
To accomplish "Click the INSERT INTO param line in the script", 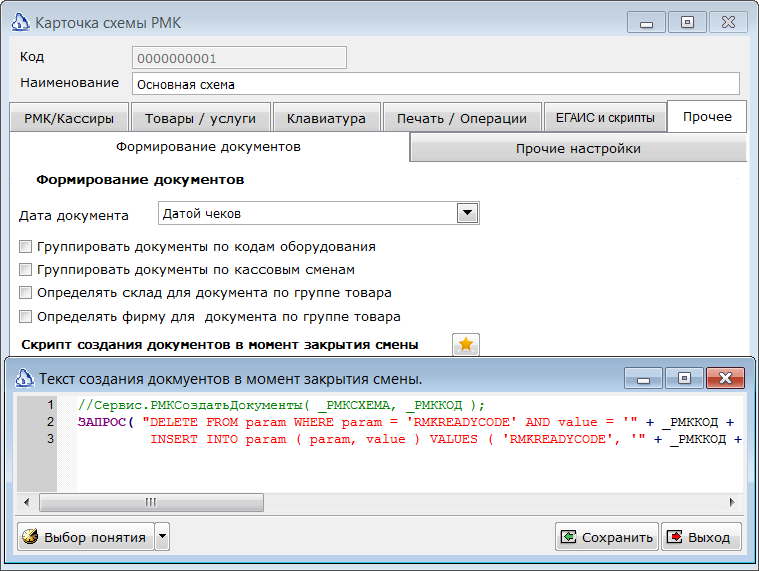I will [x=446, y=439].
